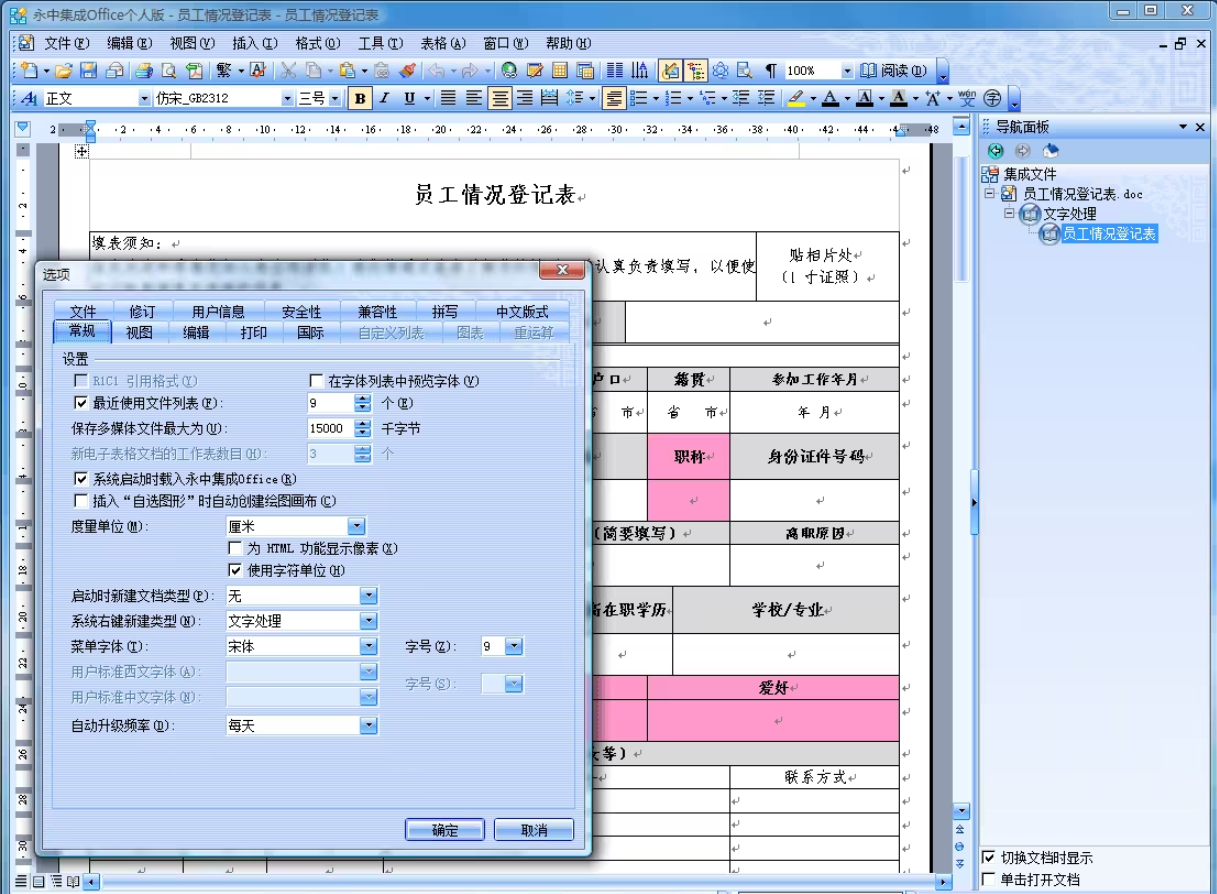The height and width of the screenshot is (894, 1217).
Task: Click the highlight color yellow swatch button
Action: 796,98
